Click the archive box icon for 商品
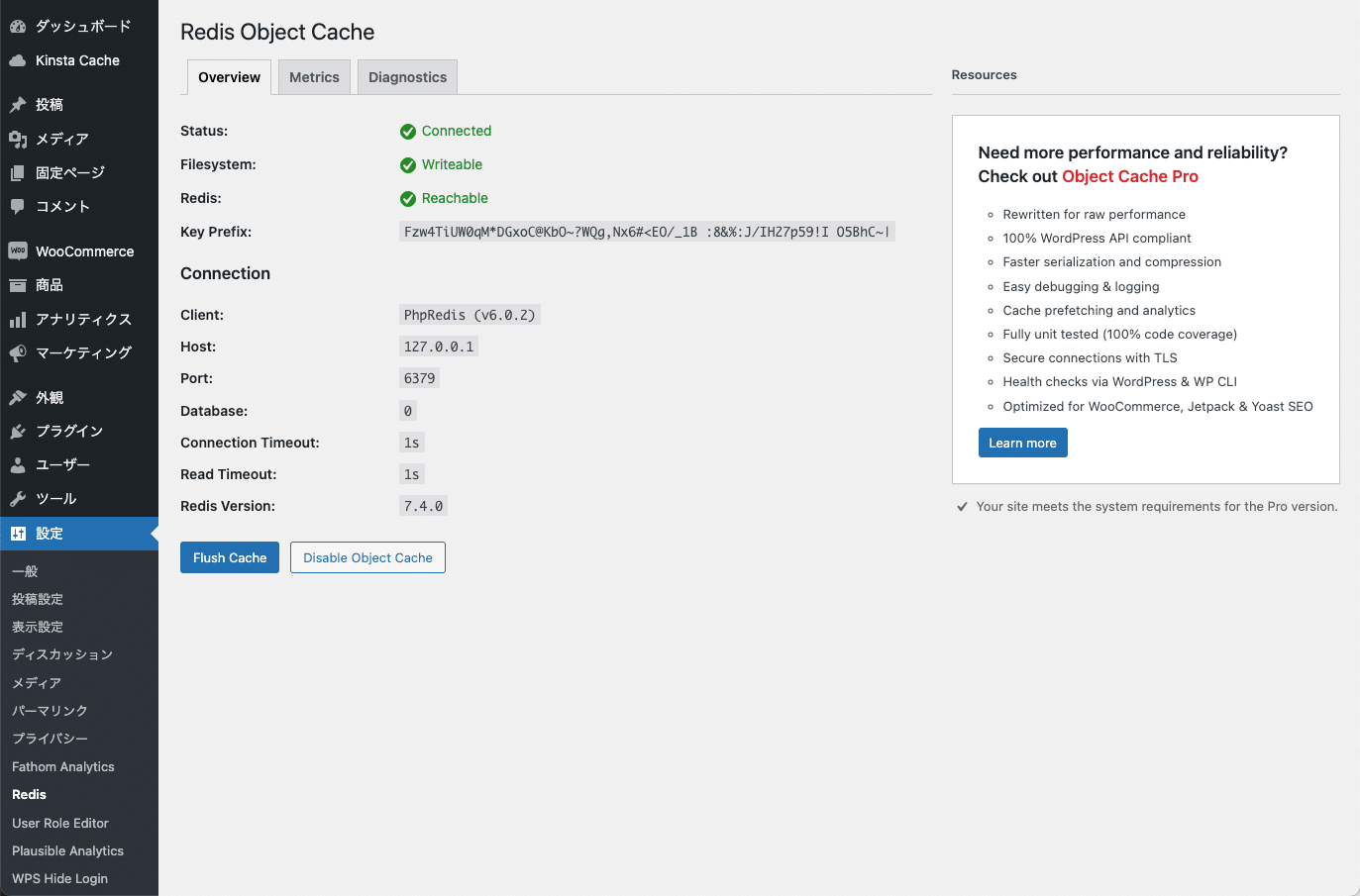The height and width of the screenshot is (896, 1360). pyautogui.click(x=18, y=285)
